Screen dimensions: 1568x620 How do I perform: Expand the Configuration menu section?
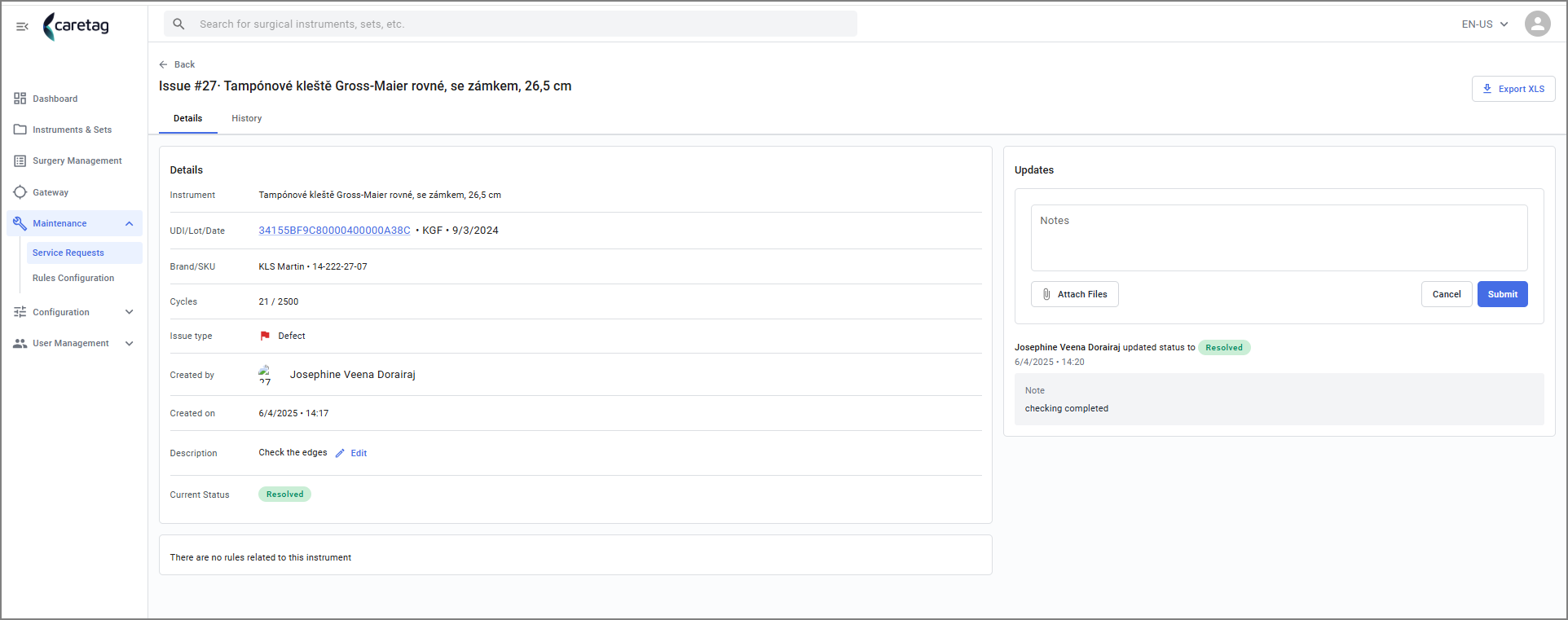pyautogui.click(x=129, y=312)
